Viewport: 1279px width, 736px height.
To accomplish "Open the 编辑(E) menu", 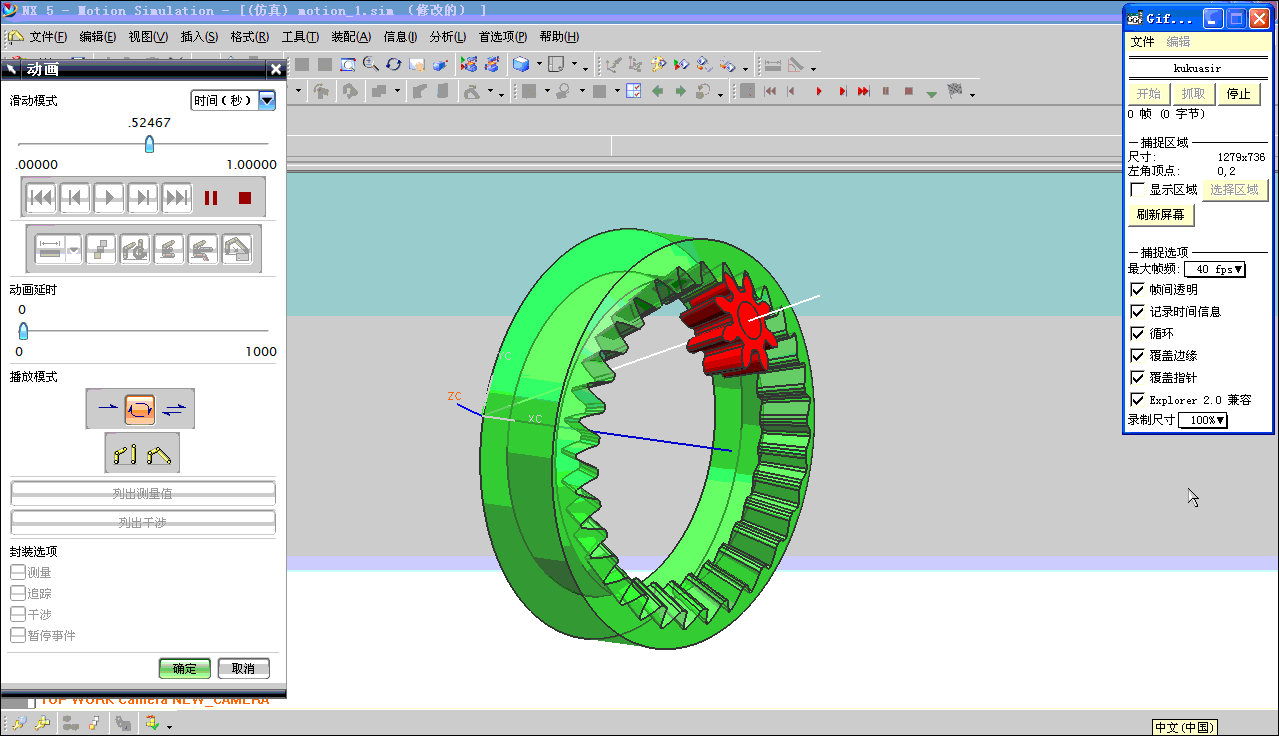I will (98, 37).
